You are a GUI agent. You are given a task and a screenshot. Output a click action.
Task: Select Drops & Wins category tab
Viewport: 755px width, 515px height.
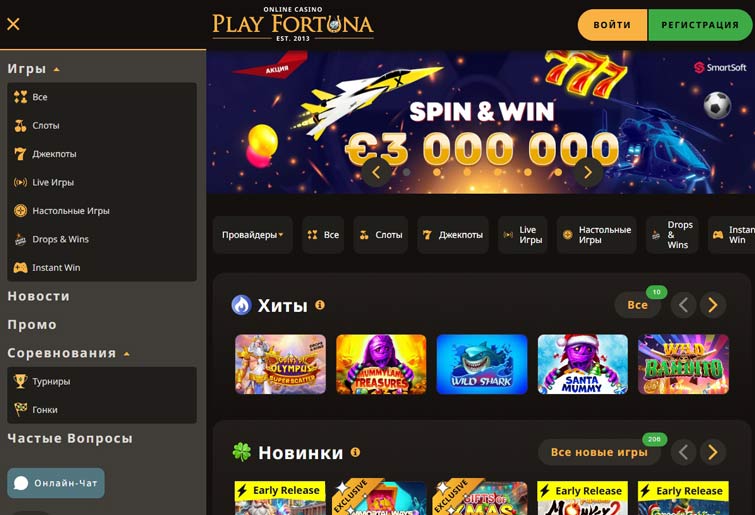[672, 235]
